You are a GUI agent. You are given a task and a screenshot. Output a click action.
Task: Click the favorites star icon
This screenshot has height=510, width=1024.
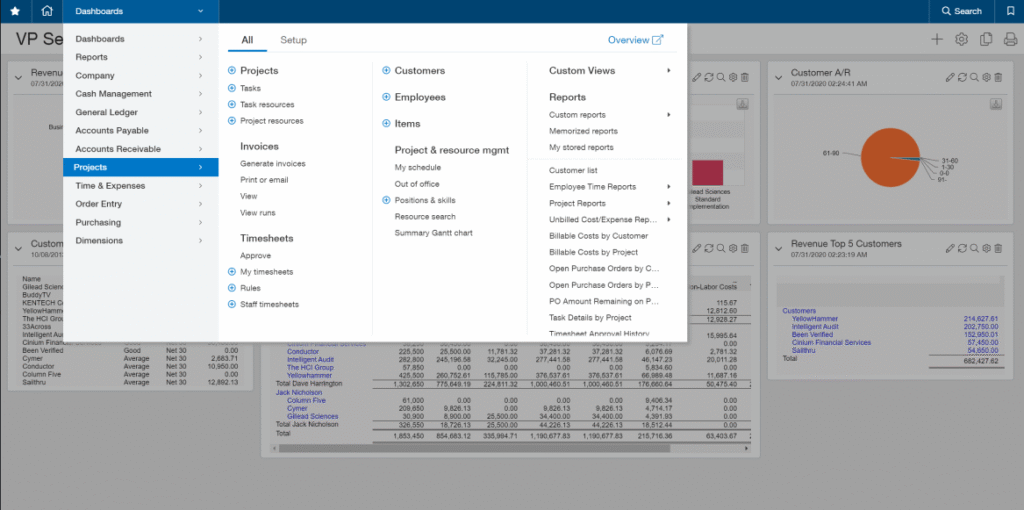point(15,11)
